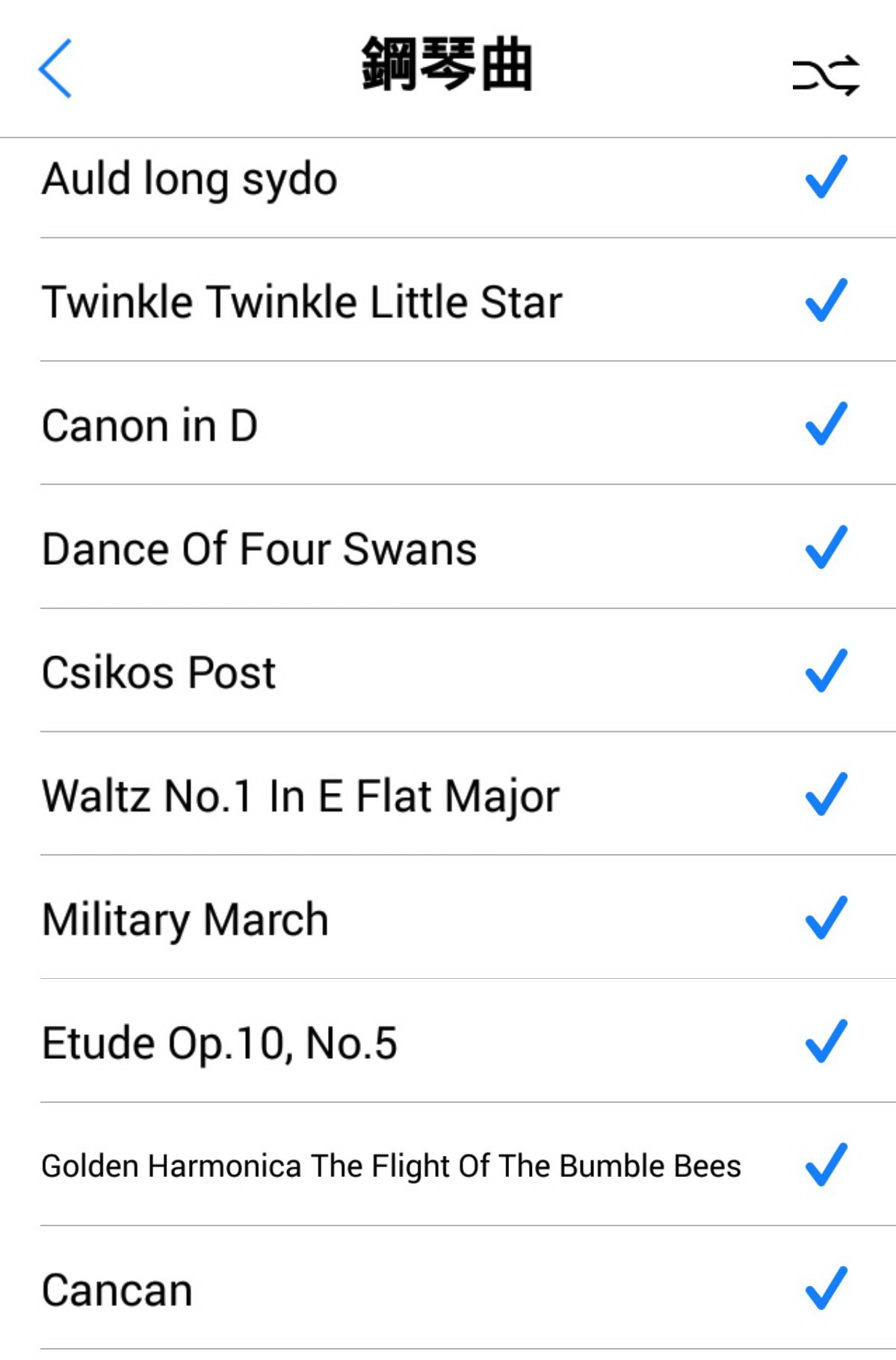Uncheck the Cancan checkmark

coord(826,1288)
